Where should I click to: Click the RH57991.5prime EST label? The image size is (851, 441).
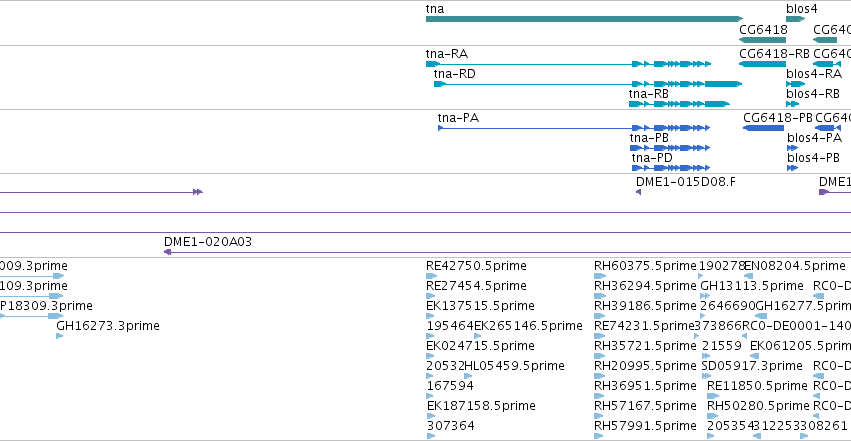[645, 426]
